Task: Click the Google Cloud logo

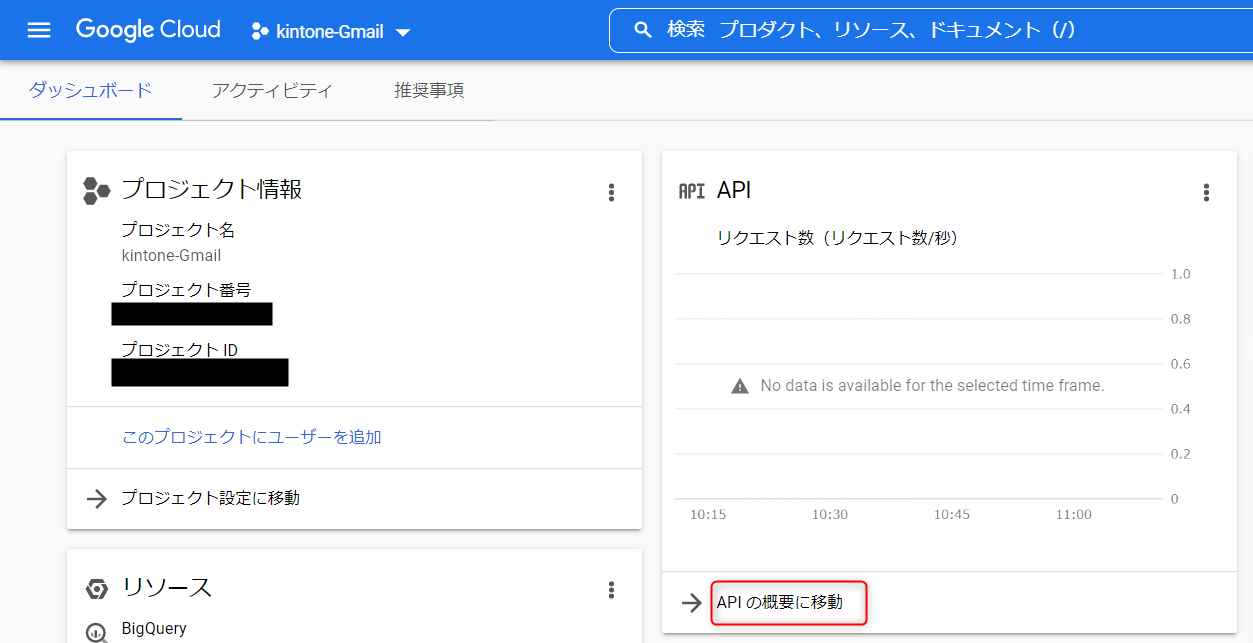Action: [x=148, y=30]
